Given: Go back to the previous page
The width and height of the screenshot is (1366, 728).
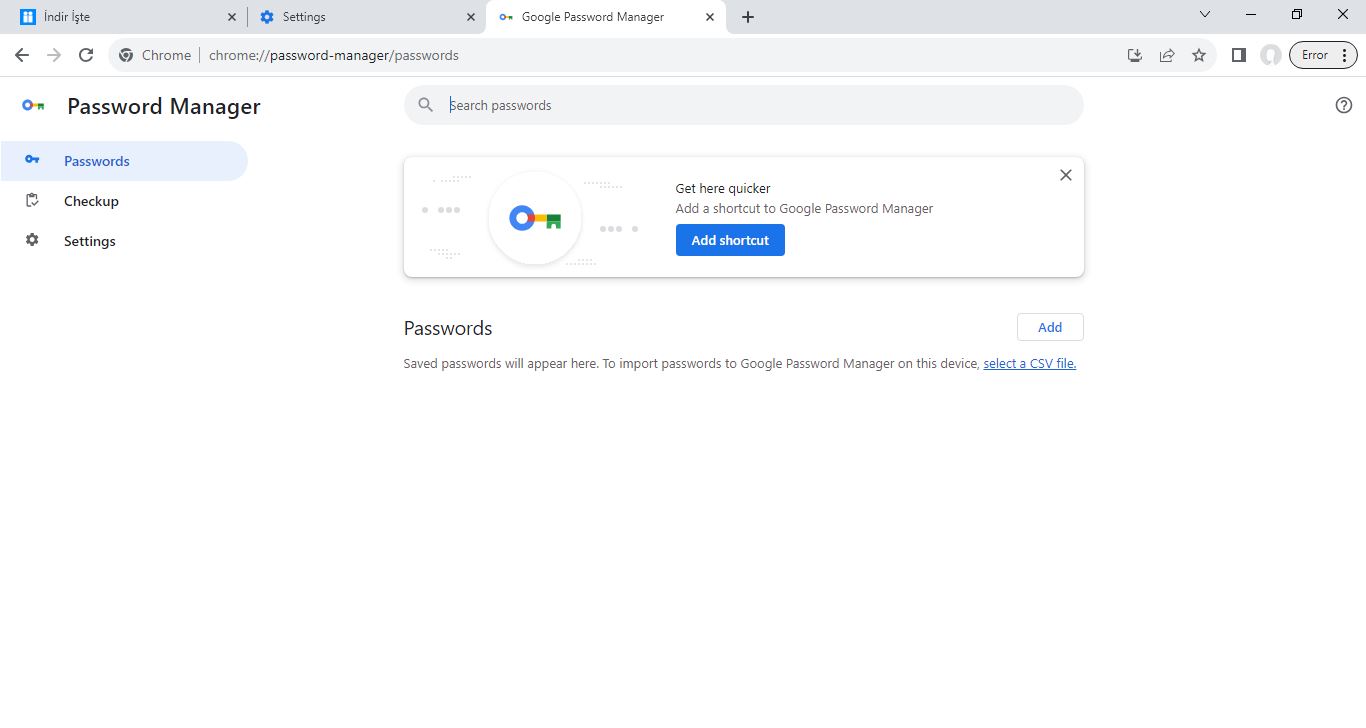Looking at the screenshot, I should (22, 55).
